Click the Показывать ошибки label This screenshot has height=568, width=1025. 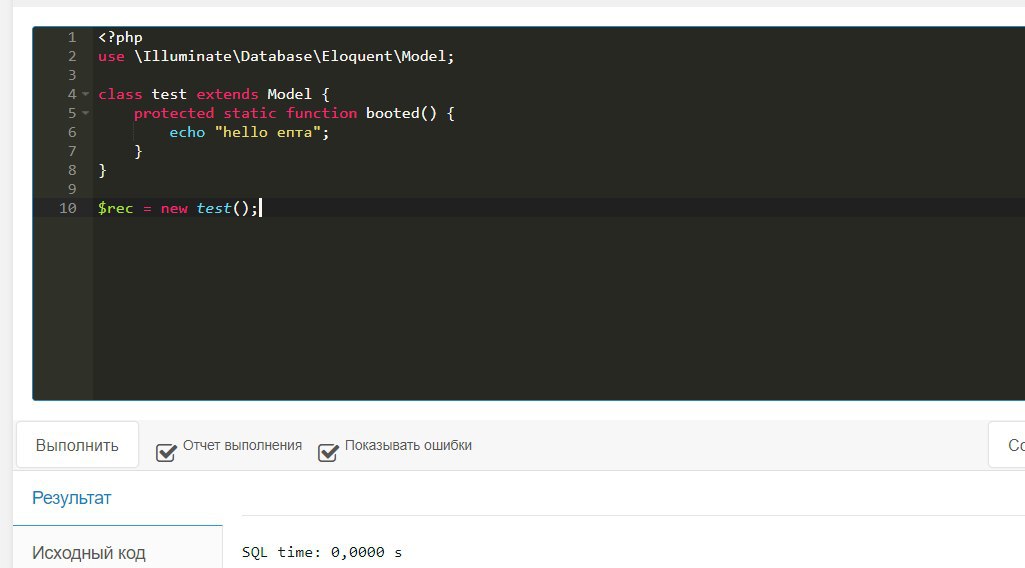(x=408, y=445)
